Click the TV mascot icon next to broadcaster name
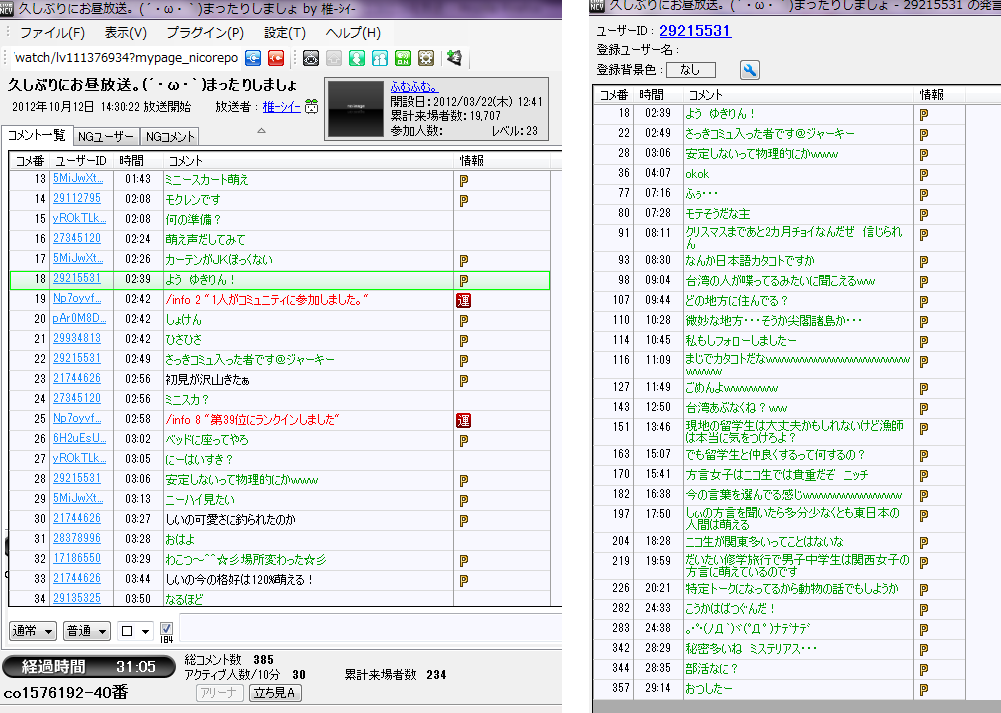 tap(312, 107)
